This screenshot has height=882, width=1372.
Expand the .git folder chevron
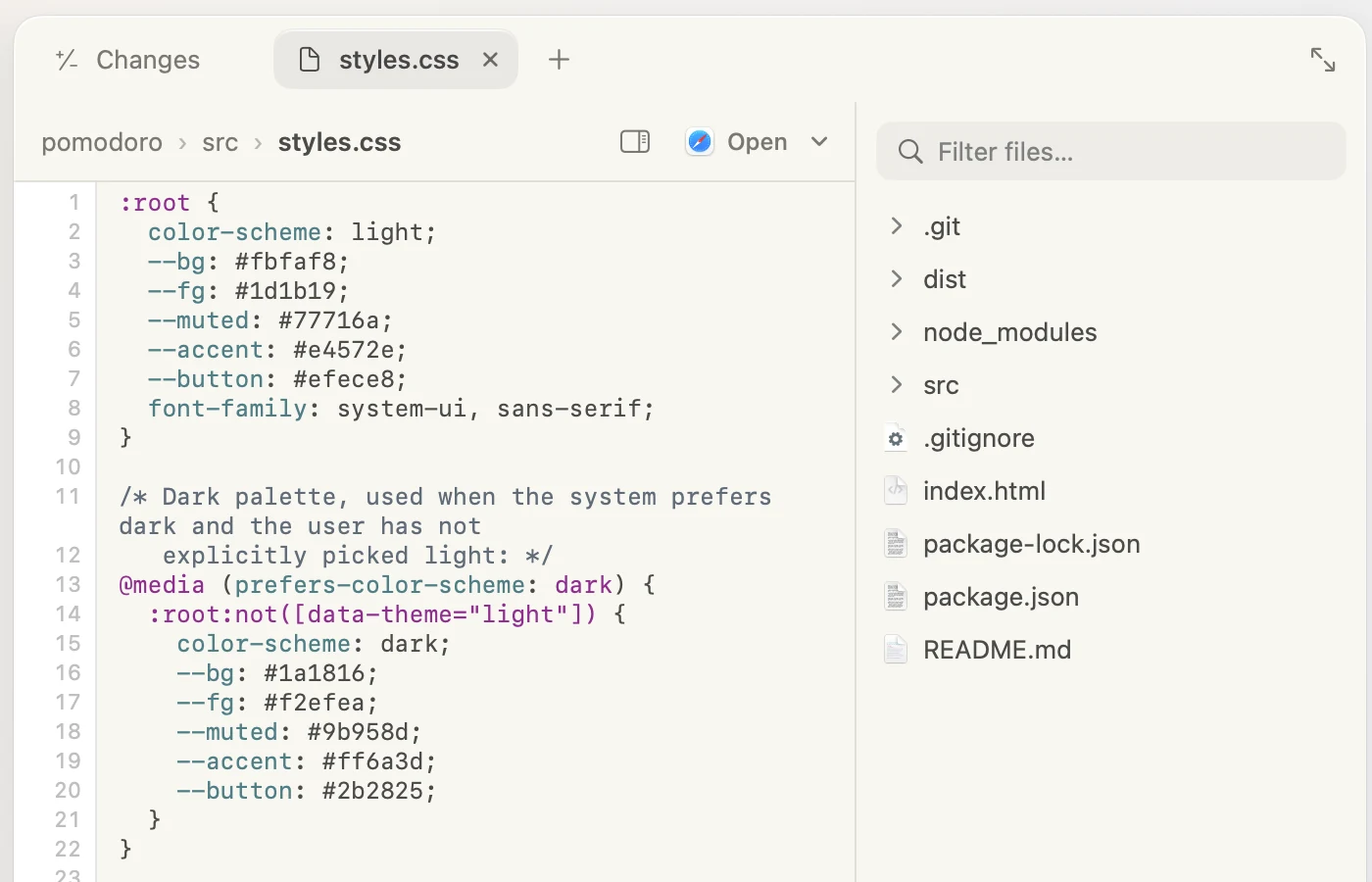896,226
